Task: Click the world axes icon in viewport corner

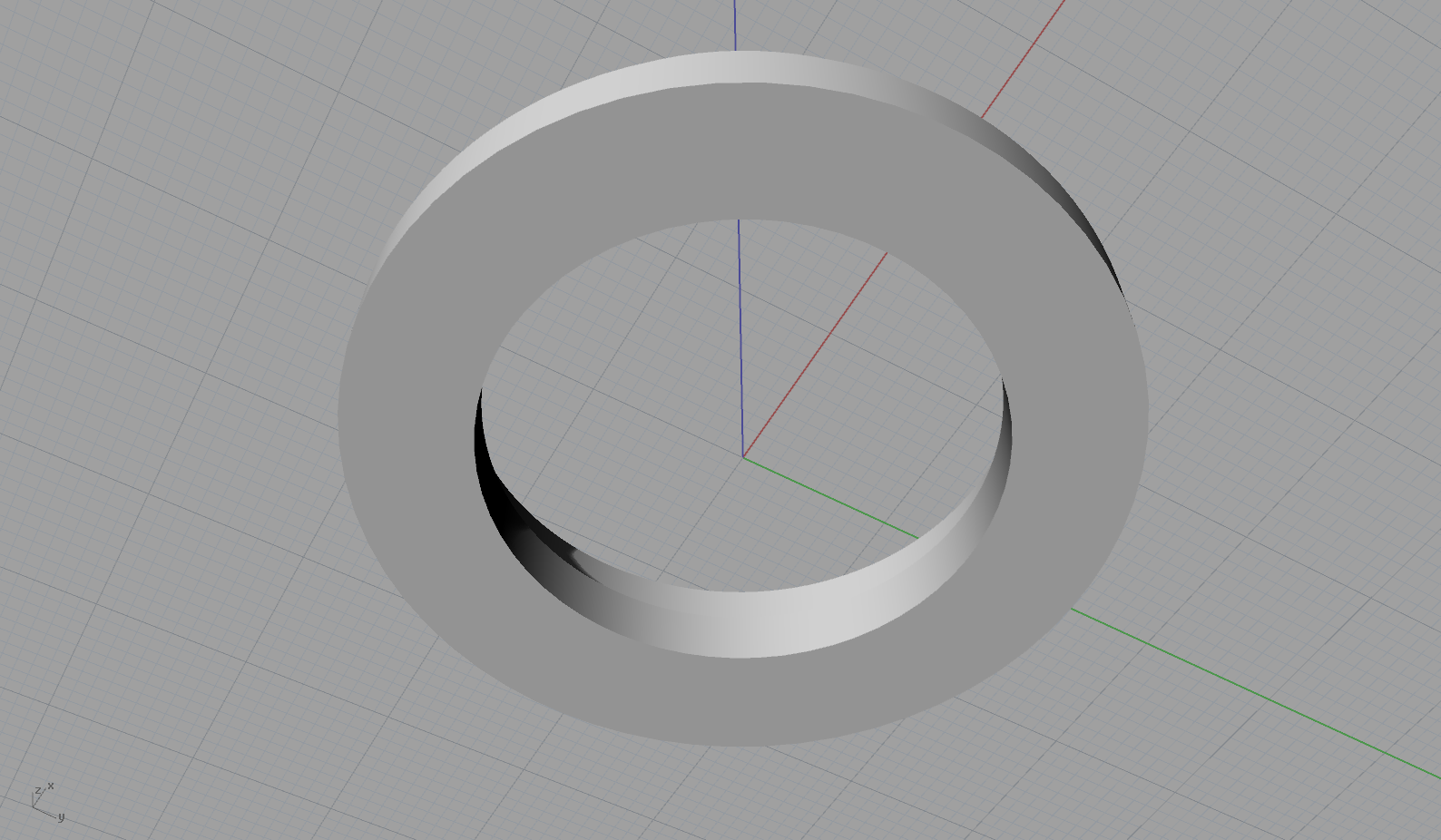Action: (x=47, y=802)
